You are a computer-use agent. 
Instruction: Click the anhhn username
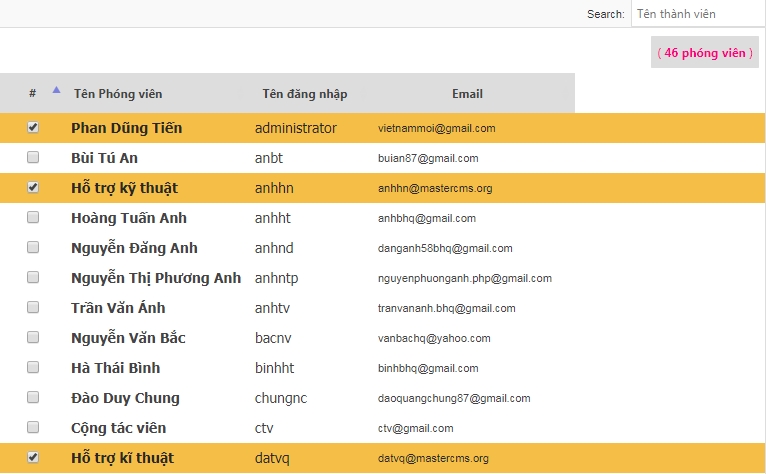274,188
